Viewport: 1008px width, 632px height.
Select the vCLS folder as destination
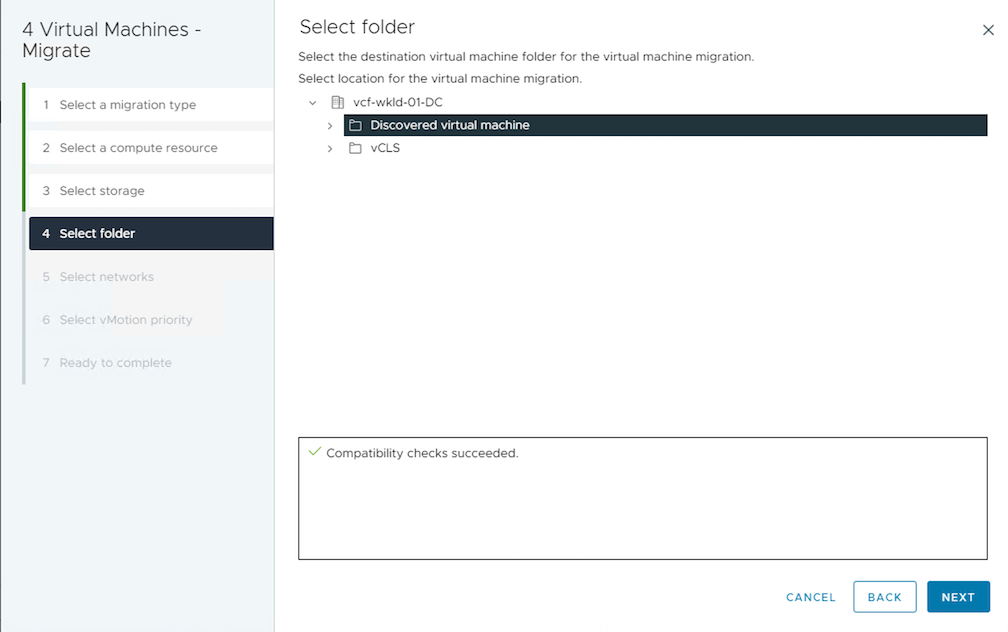[385, 148]
